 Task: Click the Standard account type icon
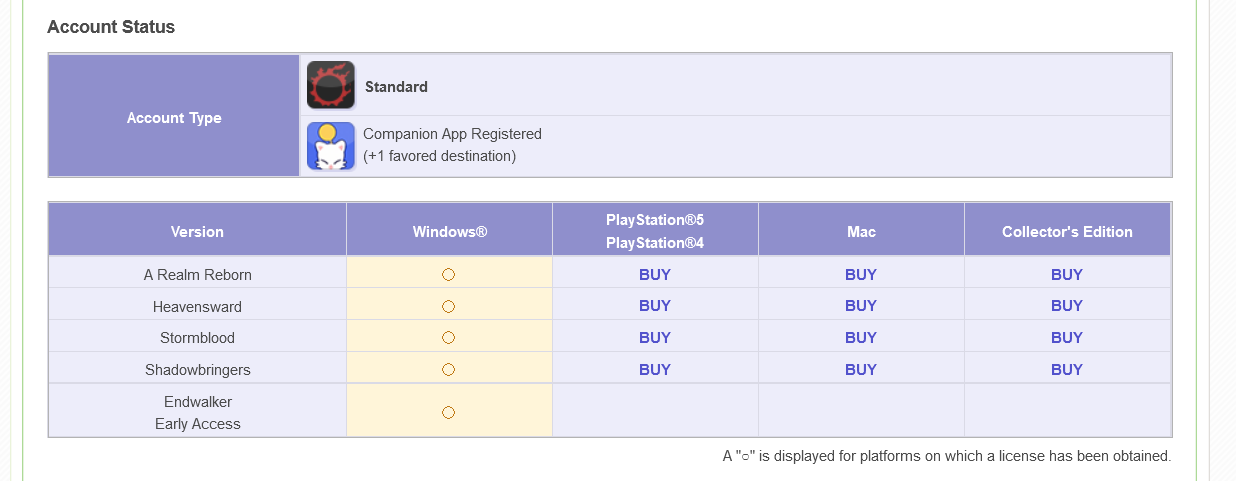(331, 86)
